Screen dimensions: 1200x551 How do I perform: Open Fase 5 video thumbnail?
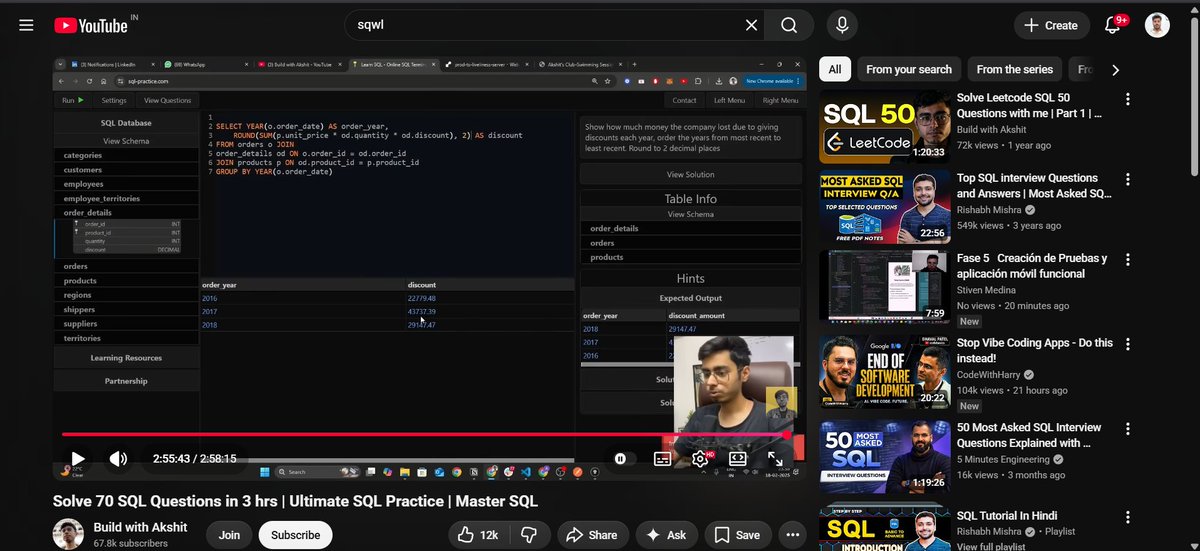click(x=883, y=286)
